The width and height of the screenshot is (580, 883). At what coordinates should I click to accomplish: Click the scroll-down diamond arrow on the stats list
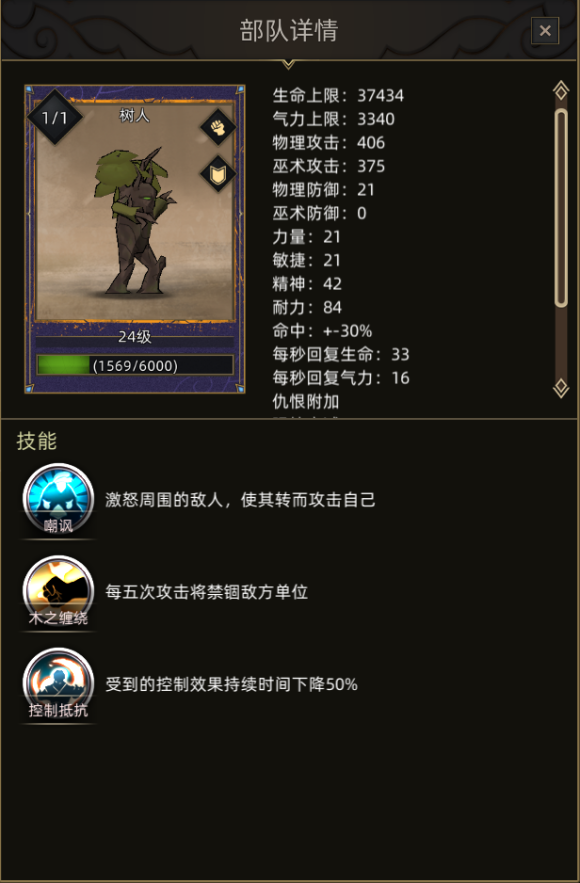click(561, 388)
